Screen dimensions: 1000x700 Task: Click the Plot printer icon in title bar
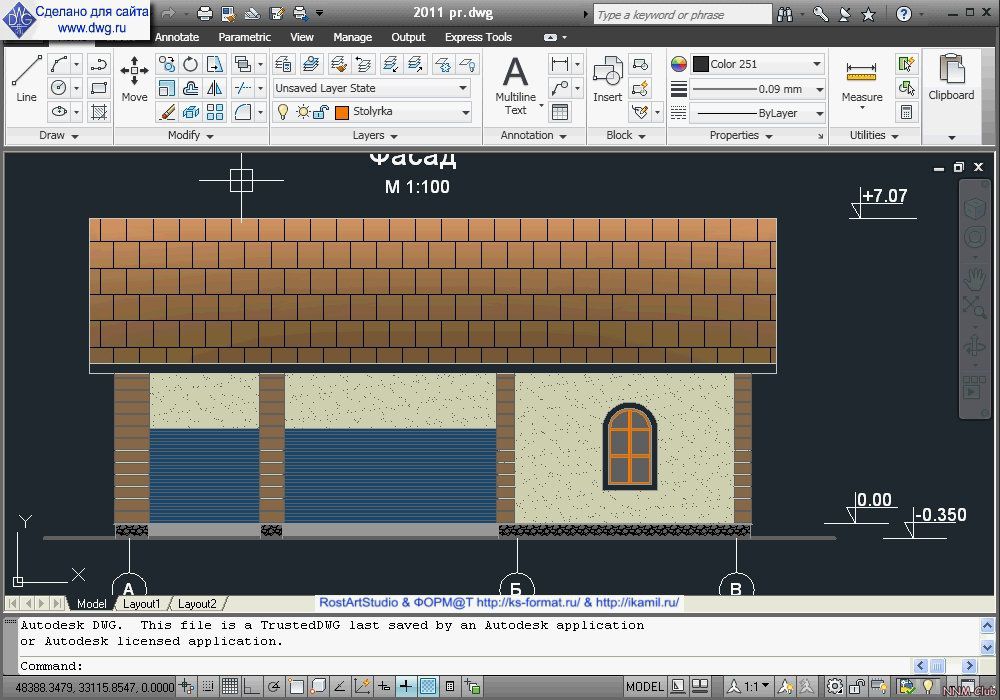(x=205, y=13)
